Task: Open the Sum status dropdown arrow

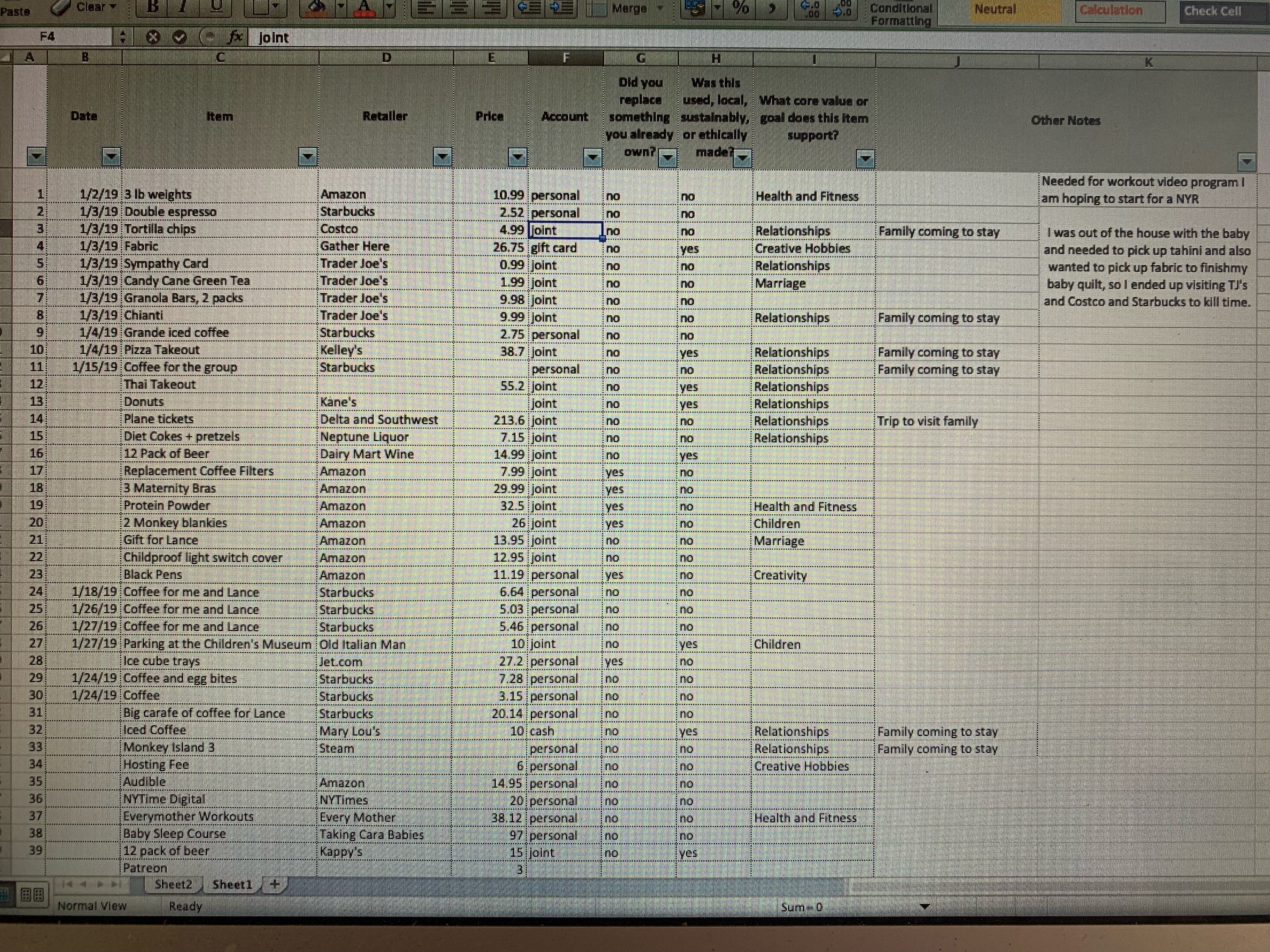Action: [925, 907]
